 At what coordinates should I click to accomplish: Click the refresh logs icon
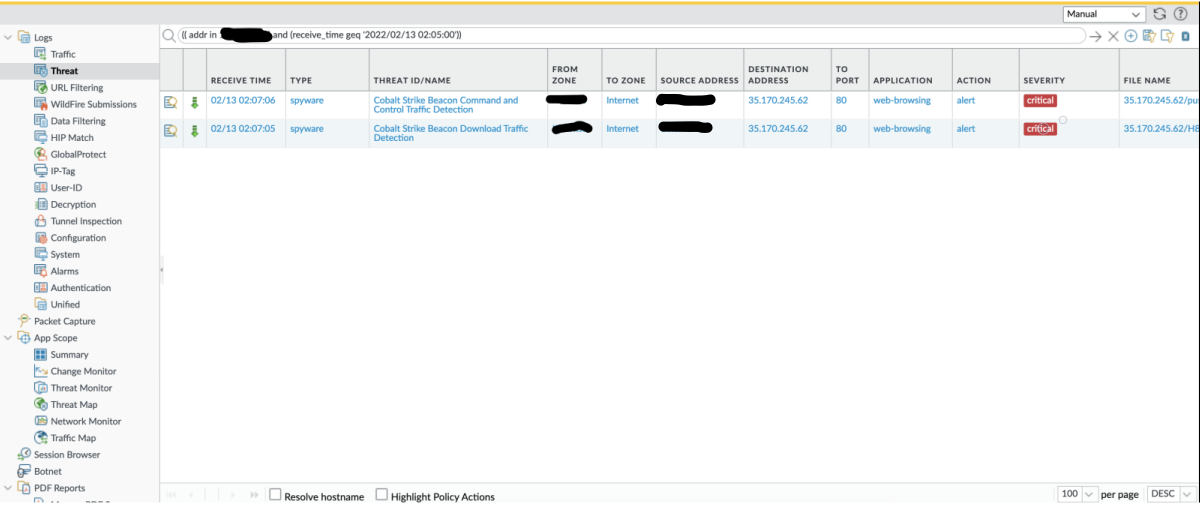1160,14
